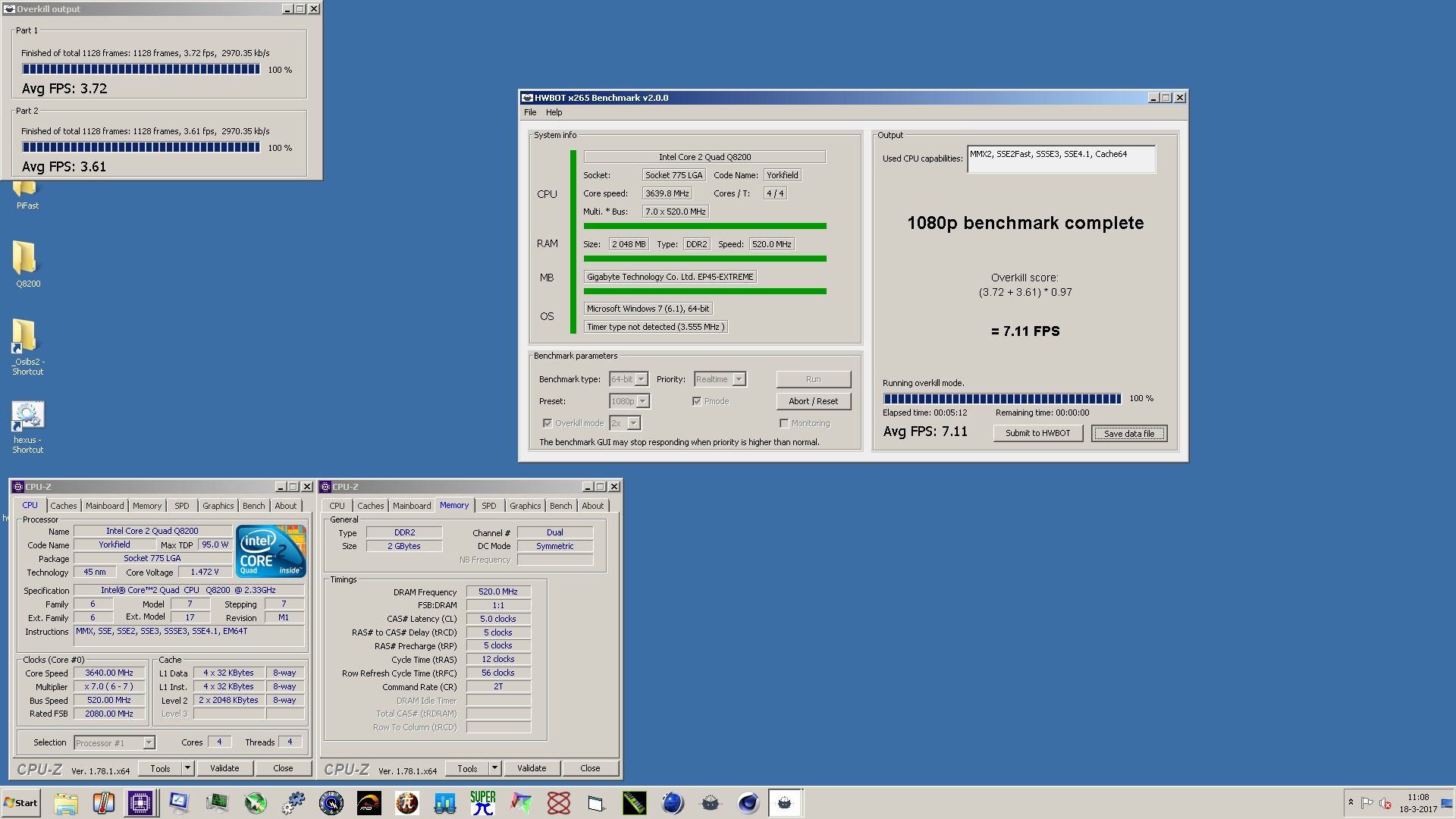Open the File menu in HWBOT x265
The width and height of the screenshot is (1456, 819).
[530, 112]
